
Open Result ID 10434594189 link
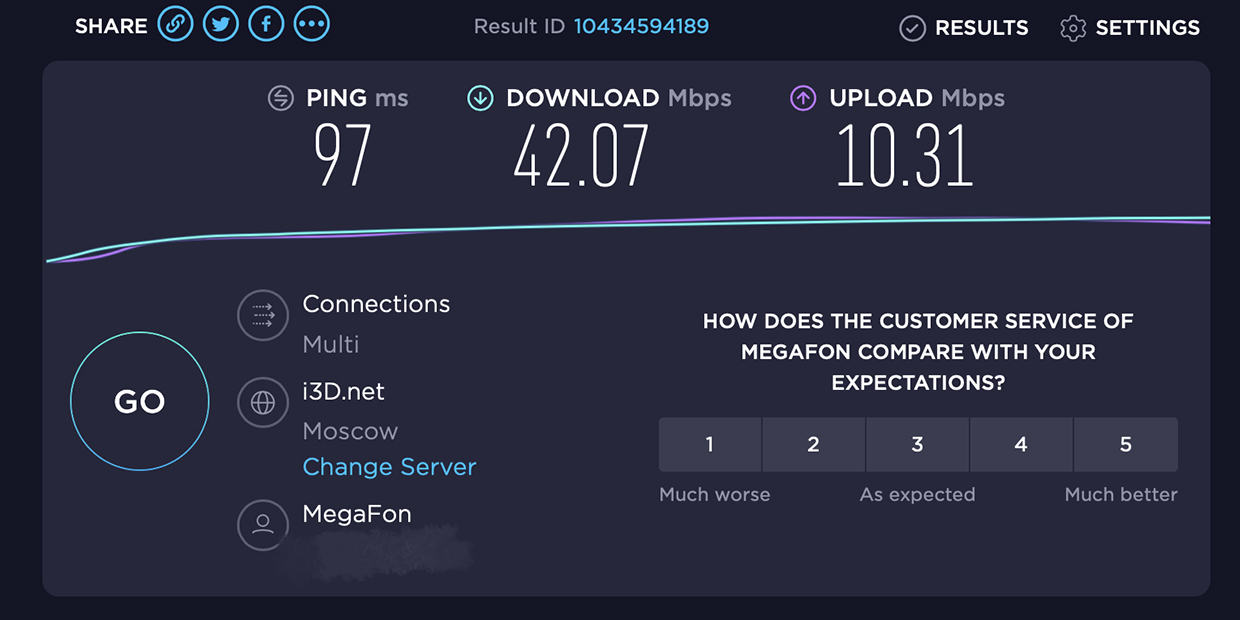641,26
